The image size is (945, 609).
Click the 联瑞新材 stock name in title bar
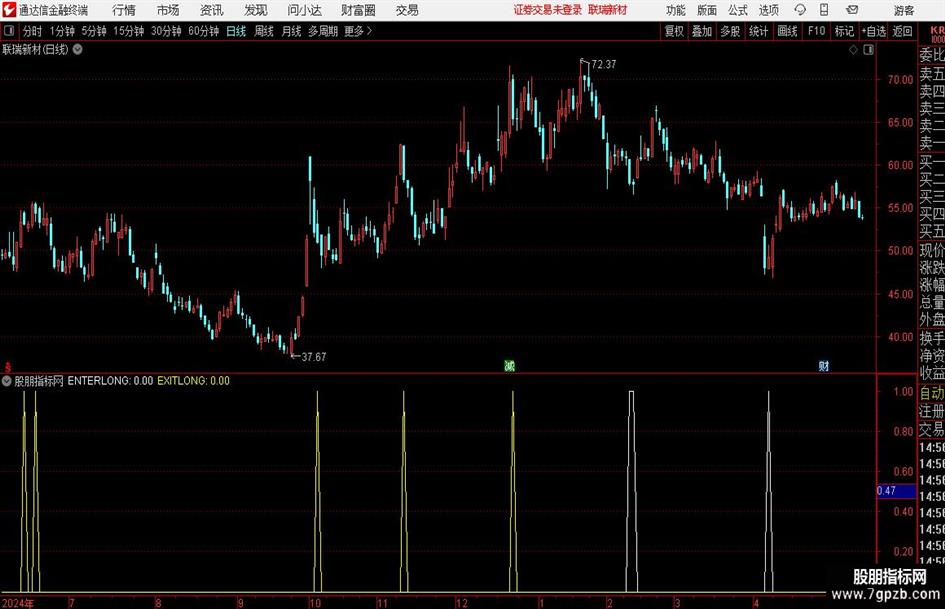click(x=608, y=10)
